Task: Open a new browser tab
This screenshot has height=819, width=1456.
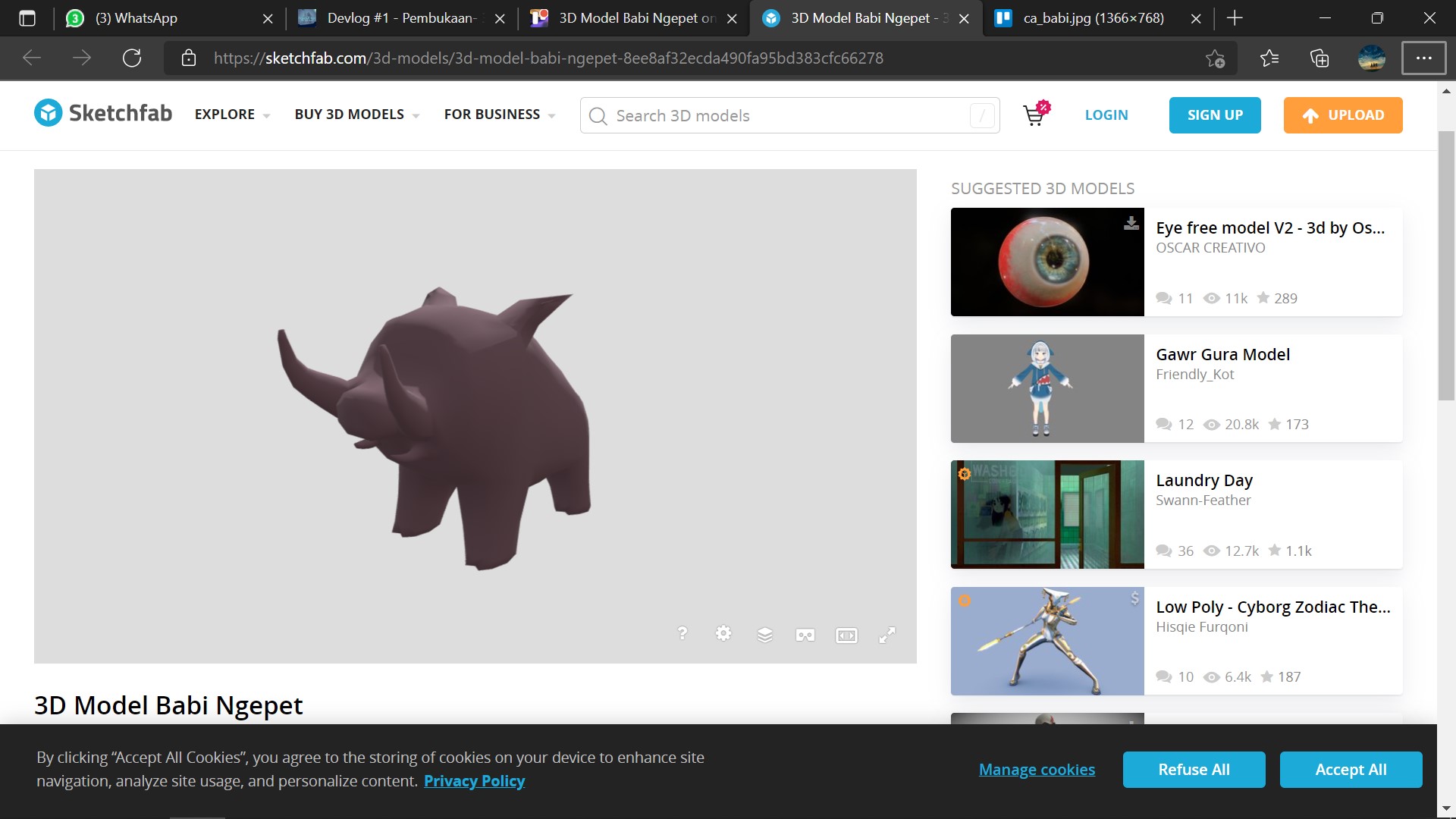Action: 1235,18
